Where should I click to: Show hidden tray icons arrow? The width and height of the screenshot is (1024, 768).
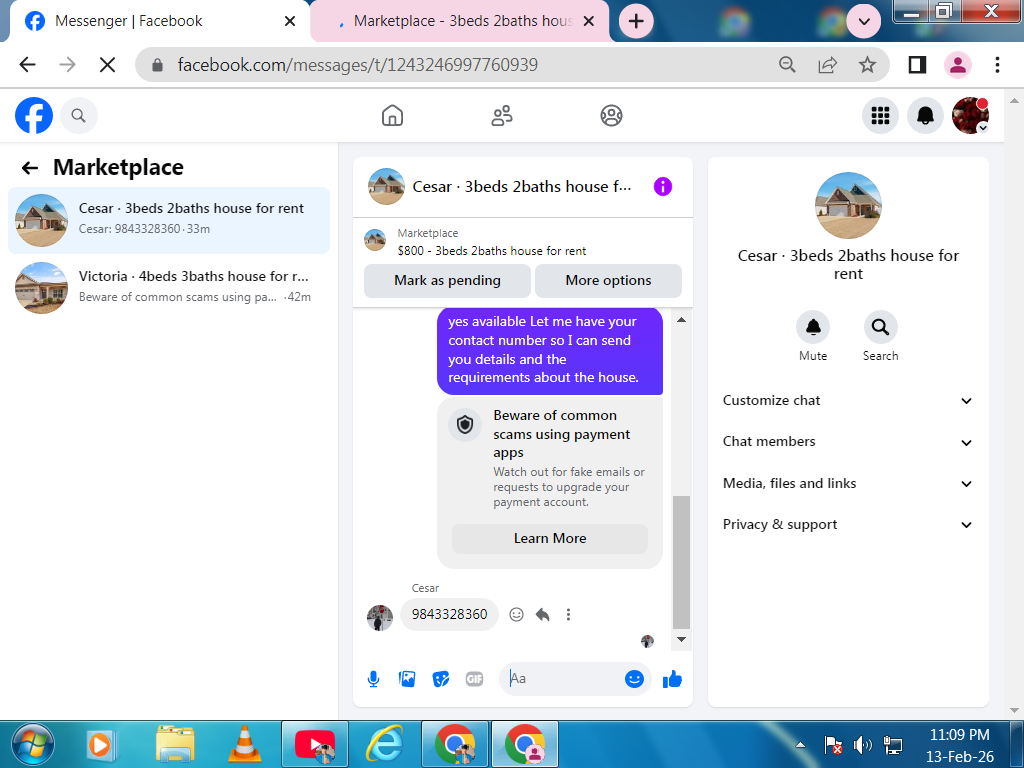coord(800,745)
